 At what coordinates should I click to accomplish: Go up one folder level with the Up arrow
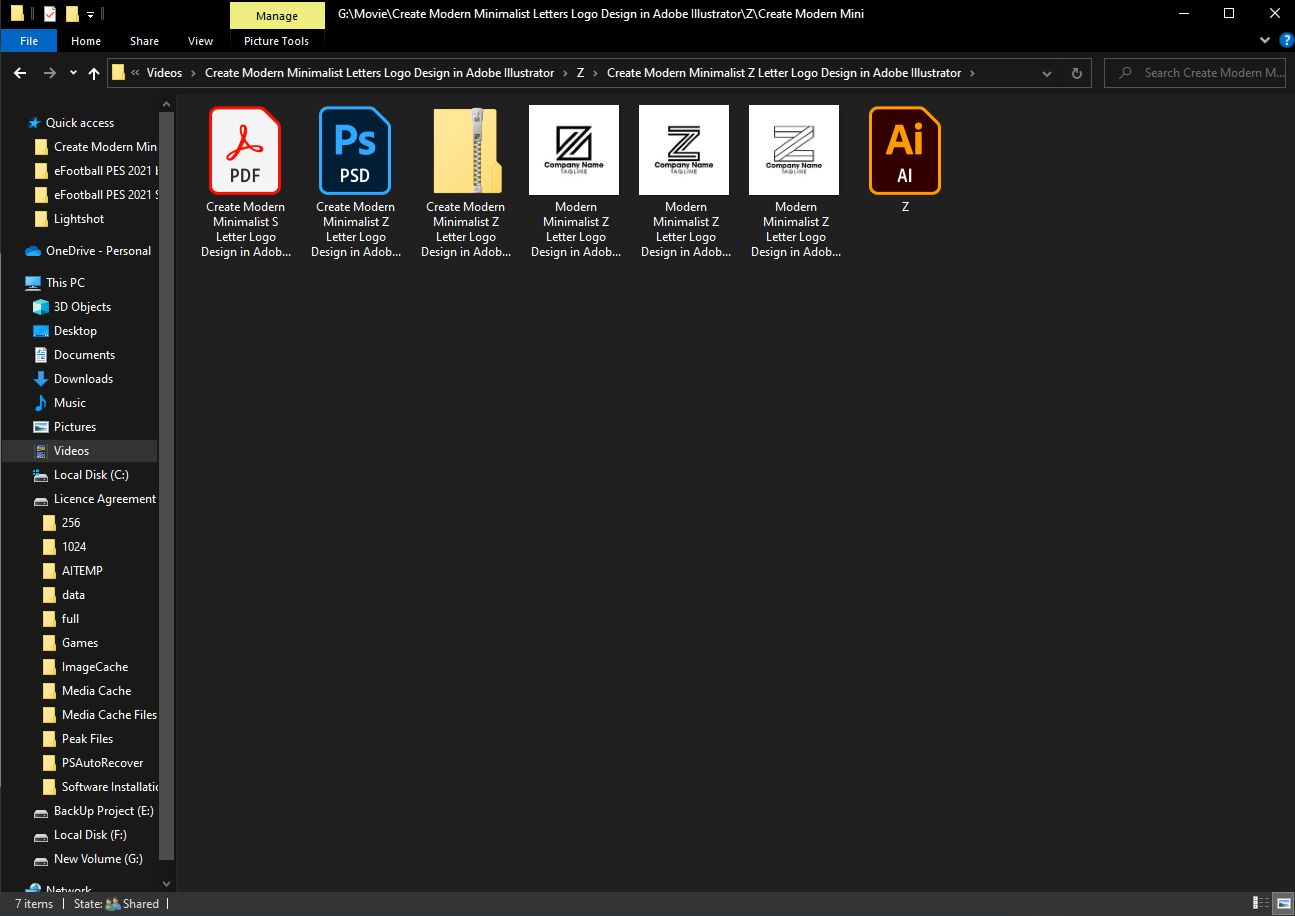click(94, 73)
